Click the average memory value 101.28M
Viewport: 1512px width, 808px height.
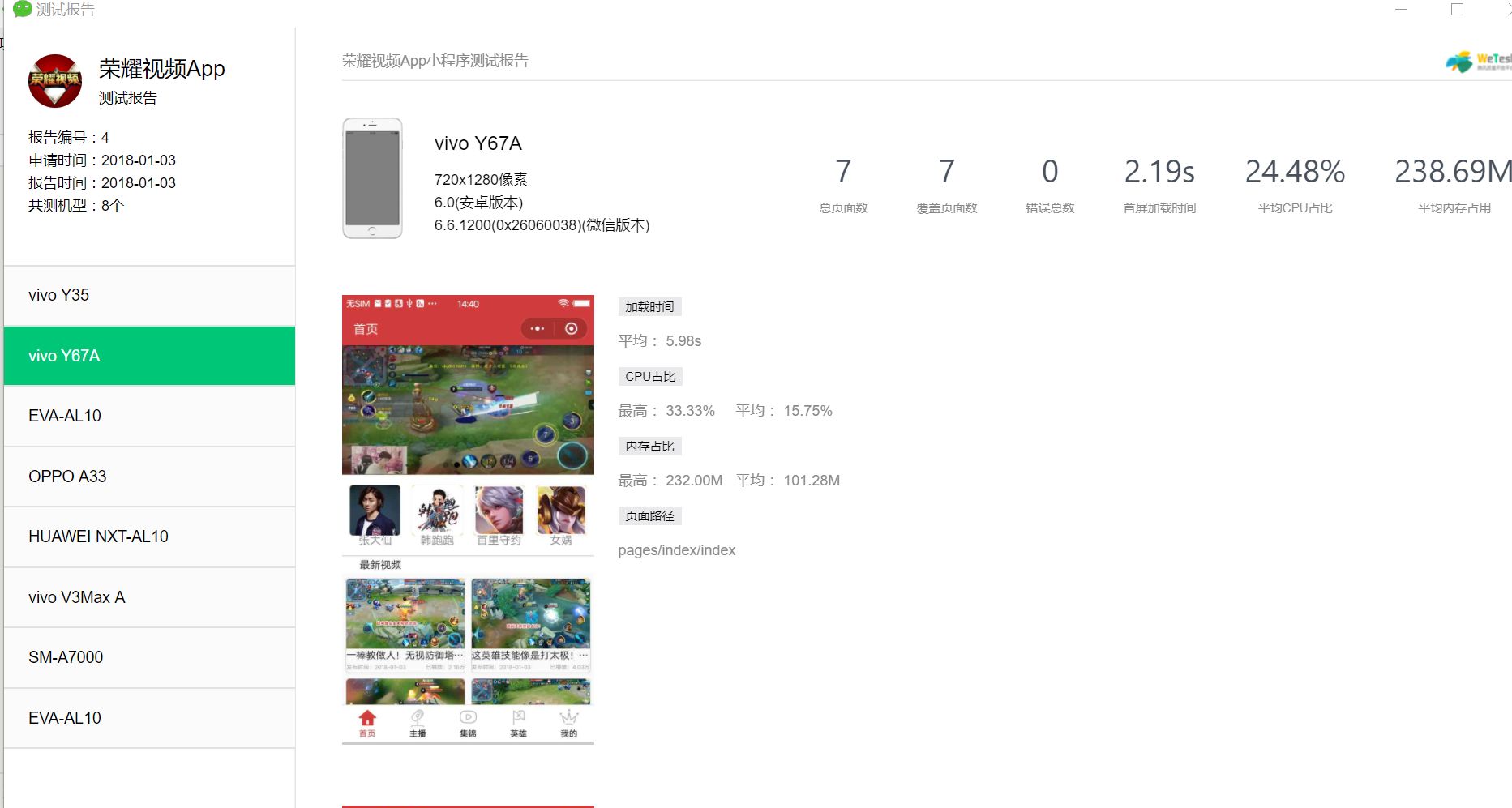click(x=812, y=481)
